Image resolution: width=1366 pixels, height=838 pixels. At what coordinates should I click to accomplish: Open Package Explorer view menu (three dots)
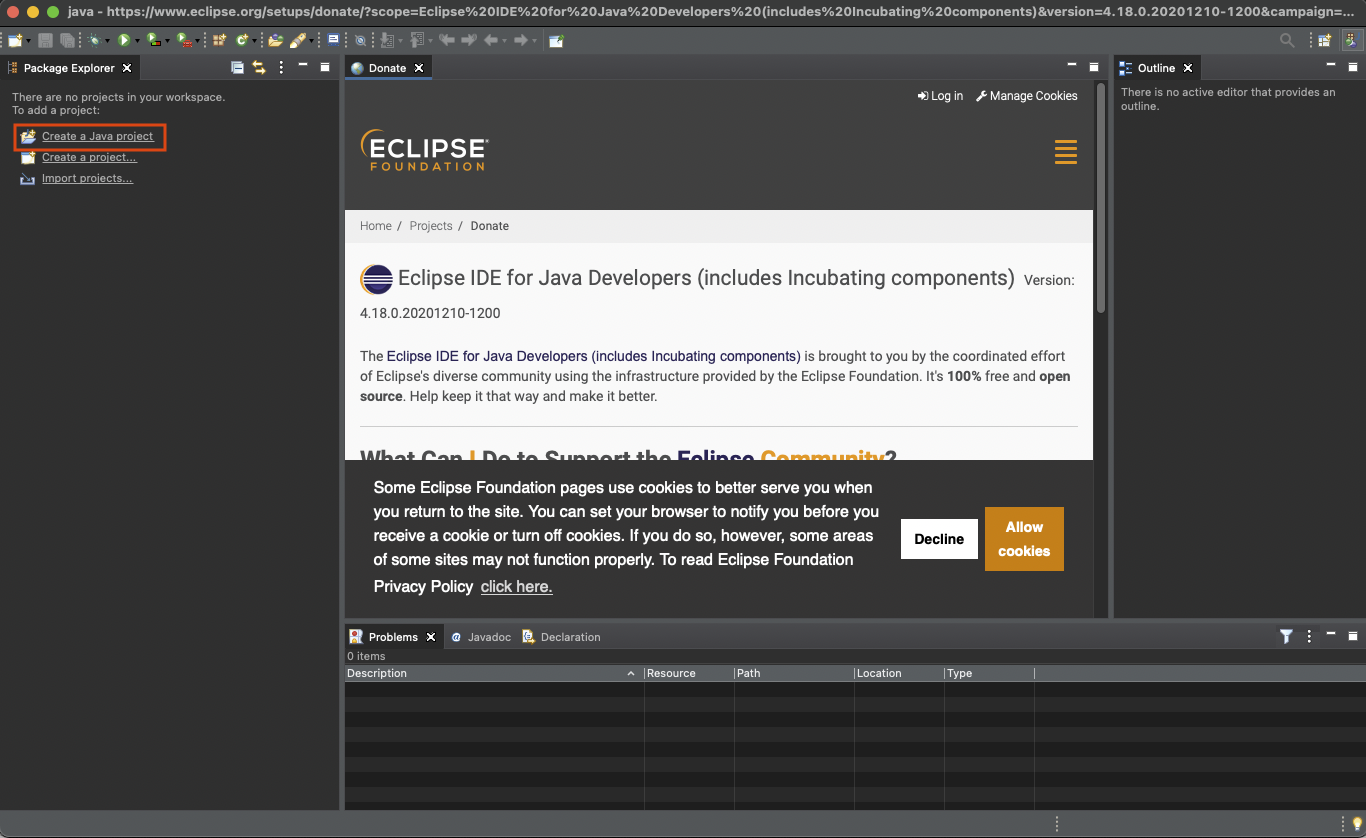coord(281,67)
